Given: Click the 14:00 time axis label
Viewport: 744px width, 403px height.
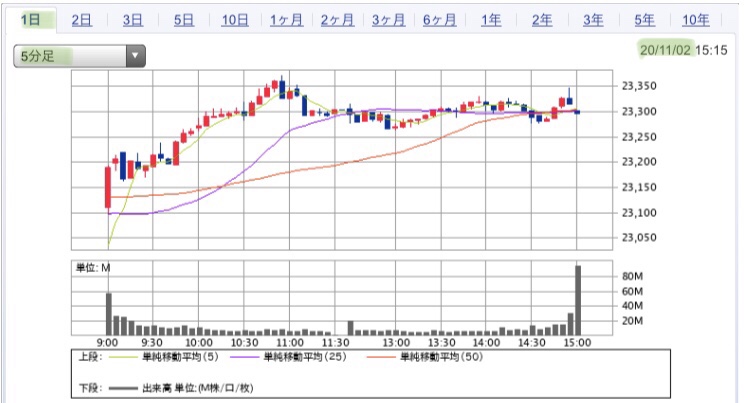Looking at the screenshot, I should pos(486,343).
